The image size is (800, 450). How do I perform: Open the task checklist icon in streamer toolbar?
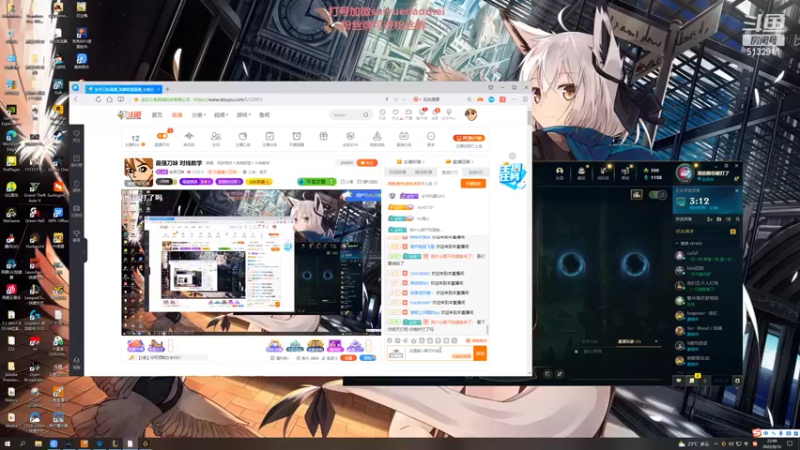(x=269, y=136)
